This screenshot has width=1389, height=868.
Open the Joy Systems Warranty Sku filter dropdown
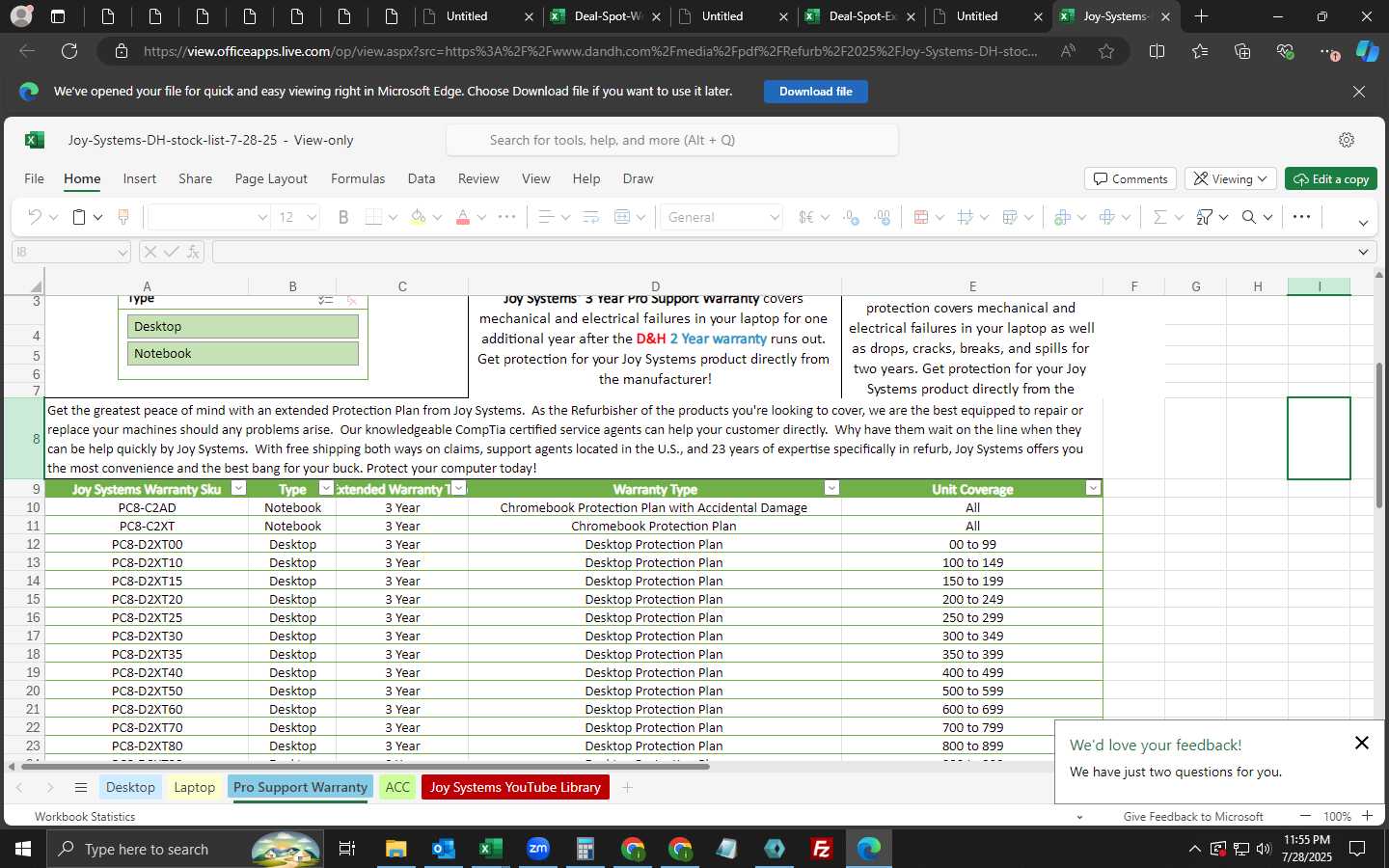pos(238,488)
